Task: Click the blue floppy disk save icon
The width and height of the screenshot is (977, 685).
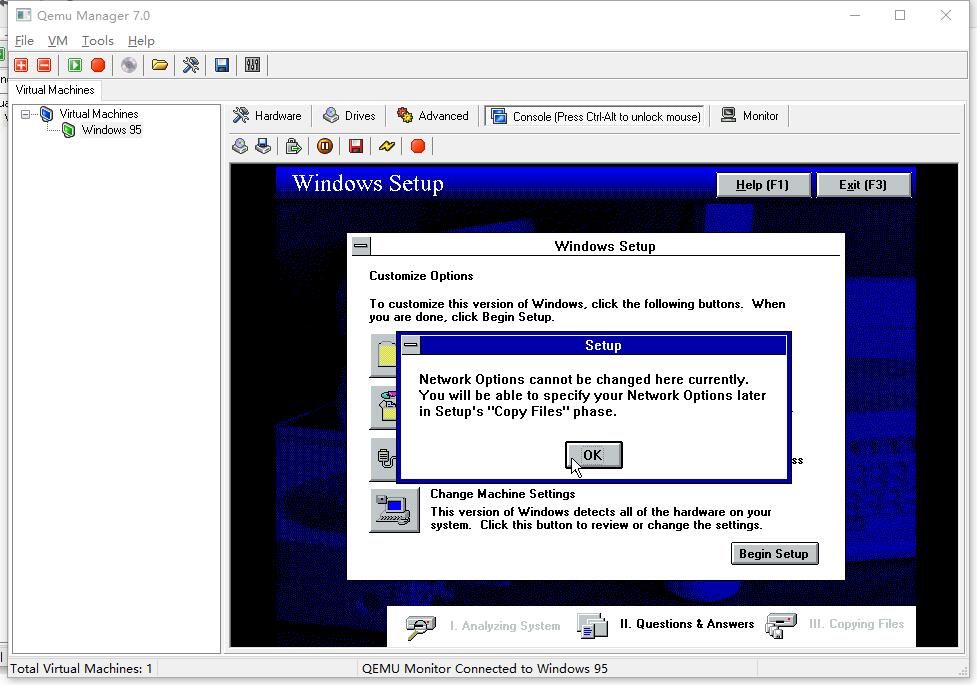Action: pyautogui.click(x=222, y=65)
